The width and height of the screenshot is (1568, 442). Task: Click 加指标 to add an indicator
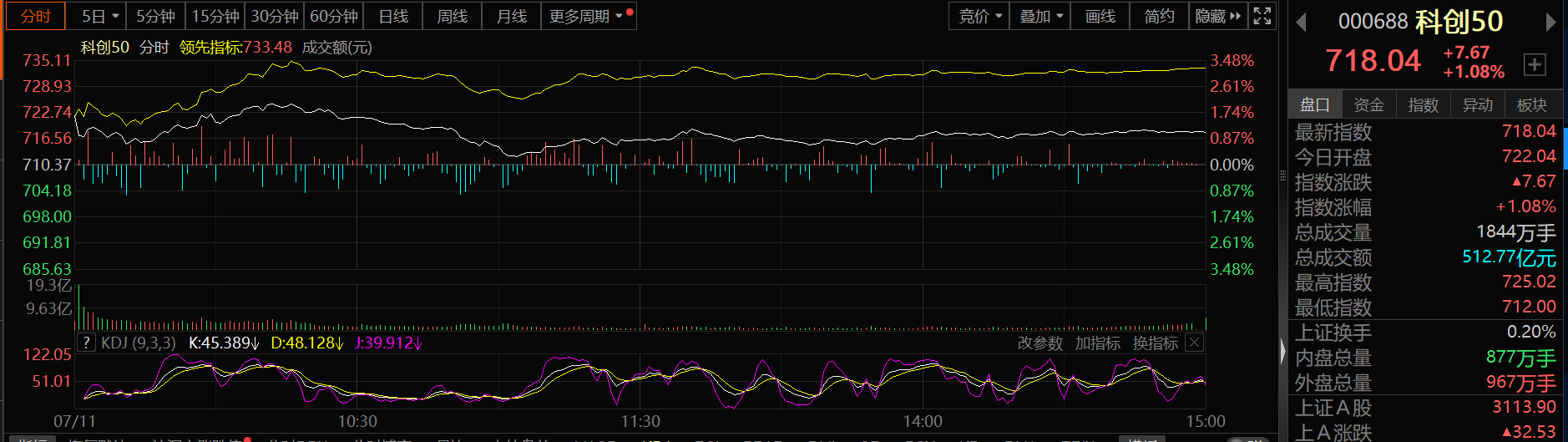[x=1097, y=343]
